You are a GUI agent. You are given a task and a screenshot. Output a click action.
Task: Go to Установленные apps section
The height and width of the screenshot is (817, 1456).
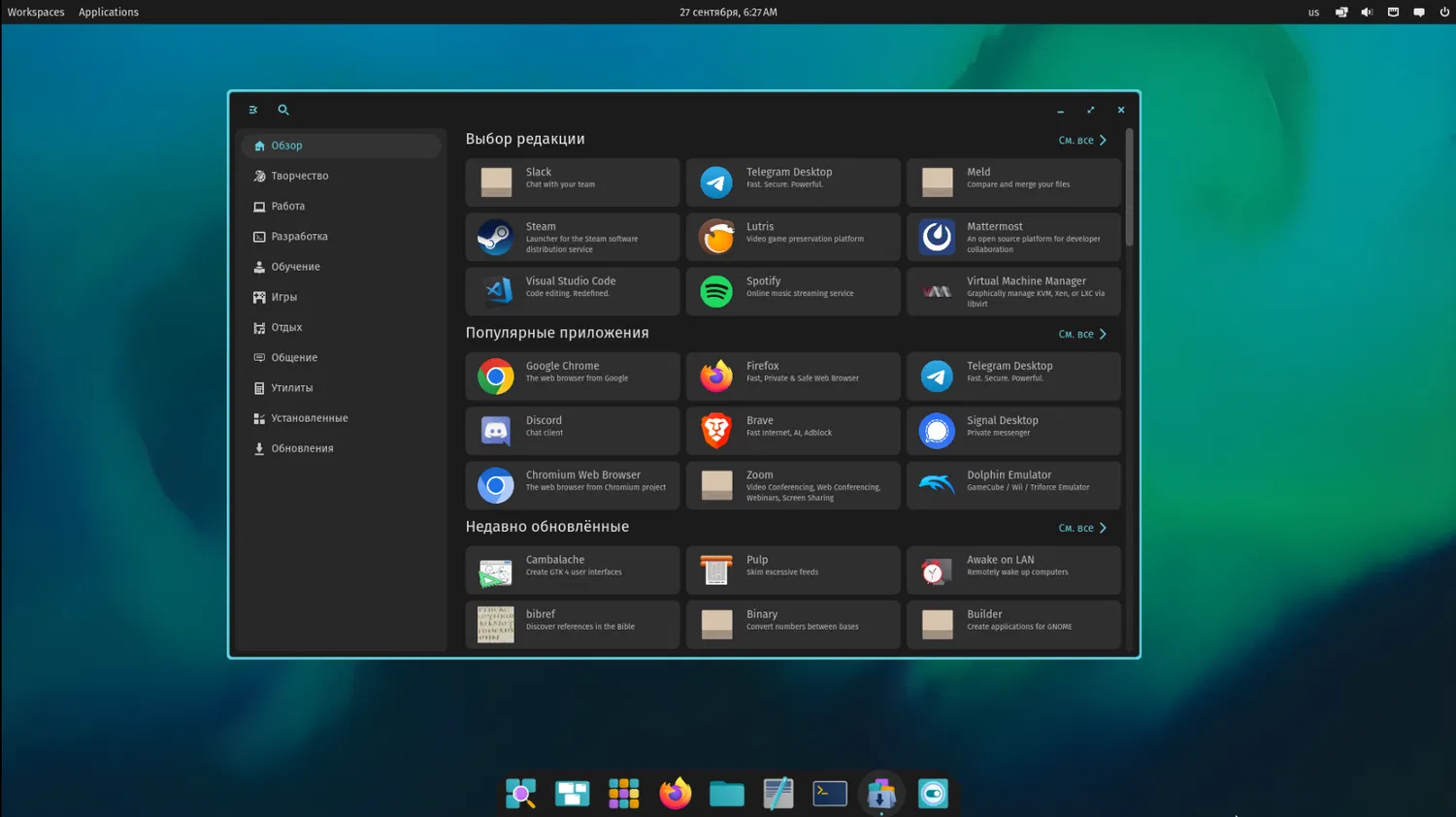point(309,418)
